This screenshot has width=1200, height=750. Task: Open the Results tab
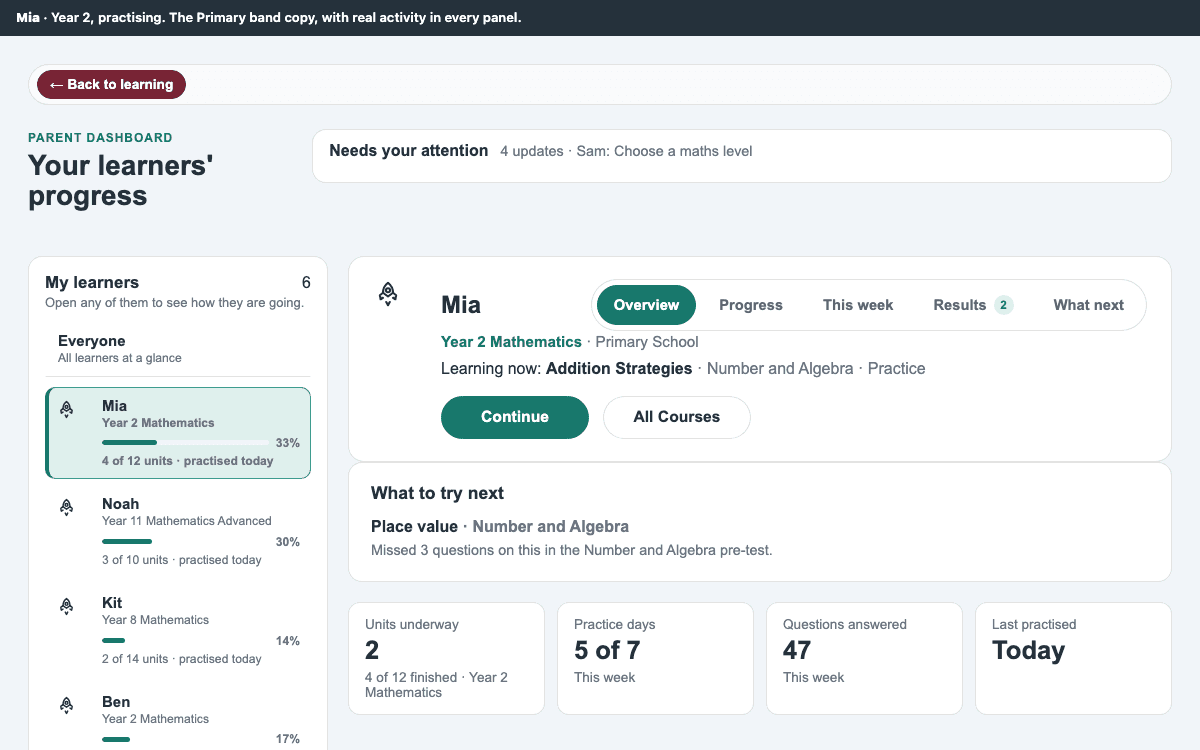(973, 305)
